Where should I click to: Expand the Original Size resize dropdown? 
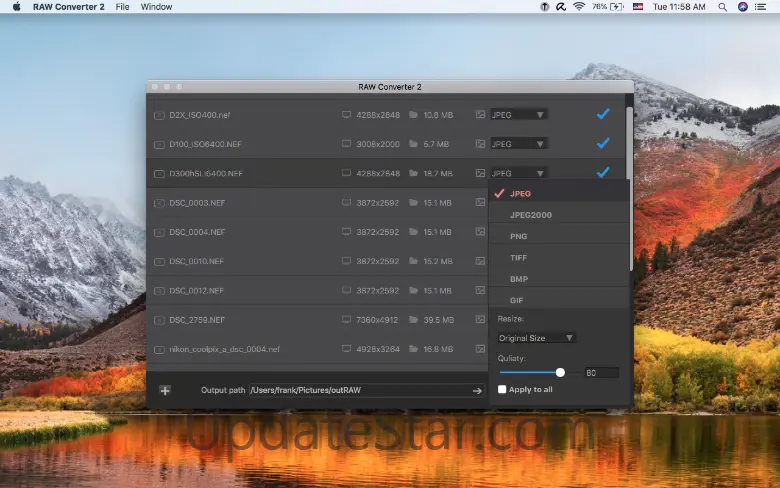click(537, 338)
